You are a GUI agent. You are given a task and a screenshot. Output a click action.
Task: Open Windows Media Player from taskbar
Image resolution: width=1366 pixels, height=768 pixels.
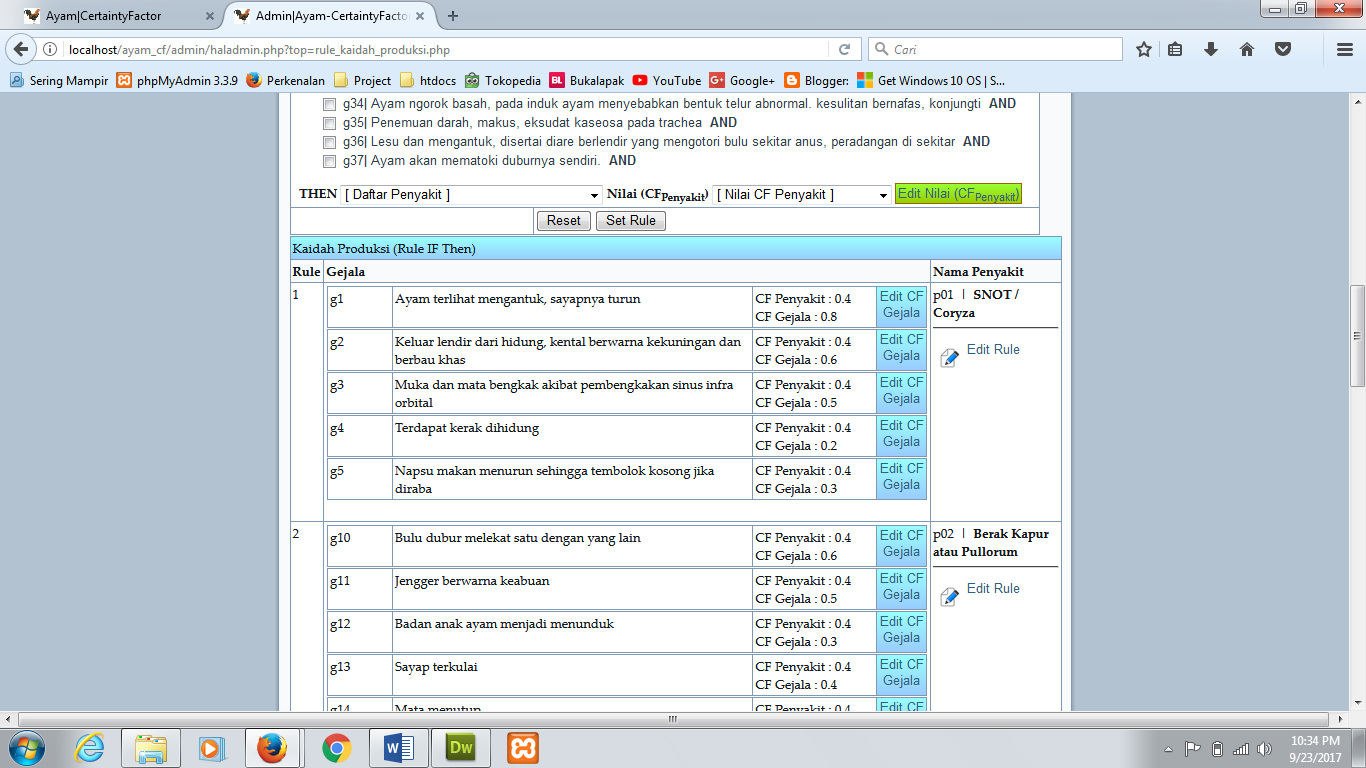tap(210, 748)
